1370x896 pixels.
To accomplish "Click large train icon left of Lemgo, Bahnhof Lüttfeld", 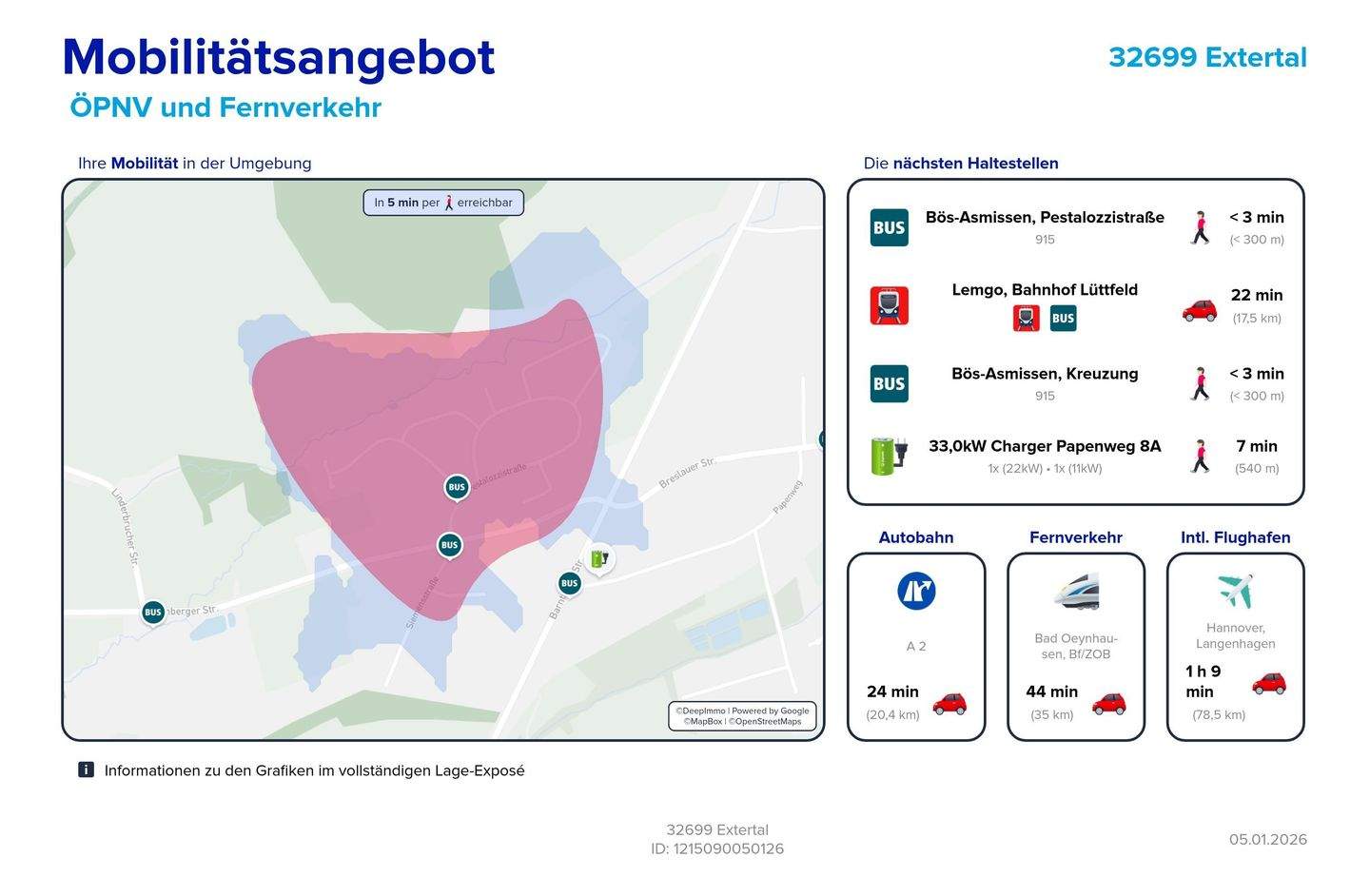I will pos(889,305).
